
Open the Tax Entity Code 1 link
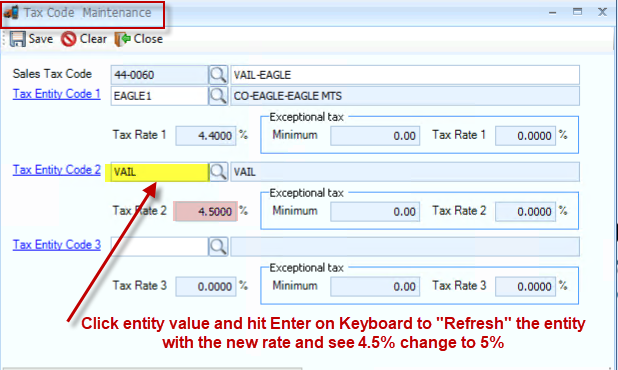[56, 94]
